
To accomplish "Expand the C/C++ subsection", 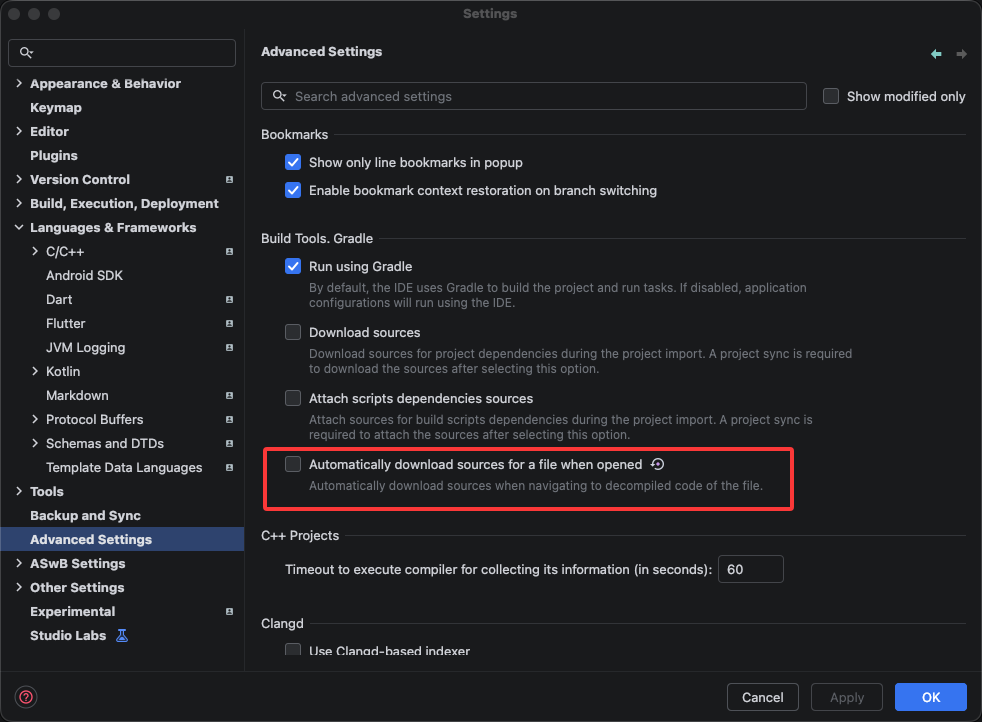I will pos(35,252).
